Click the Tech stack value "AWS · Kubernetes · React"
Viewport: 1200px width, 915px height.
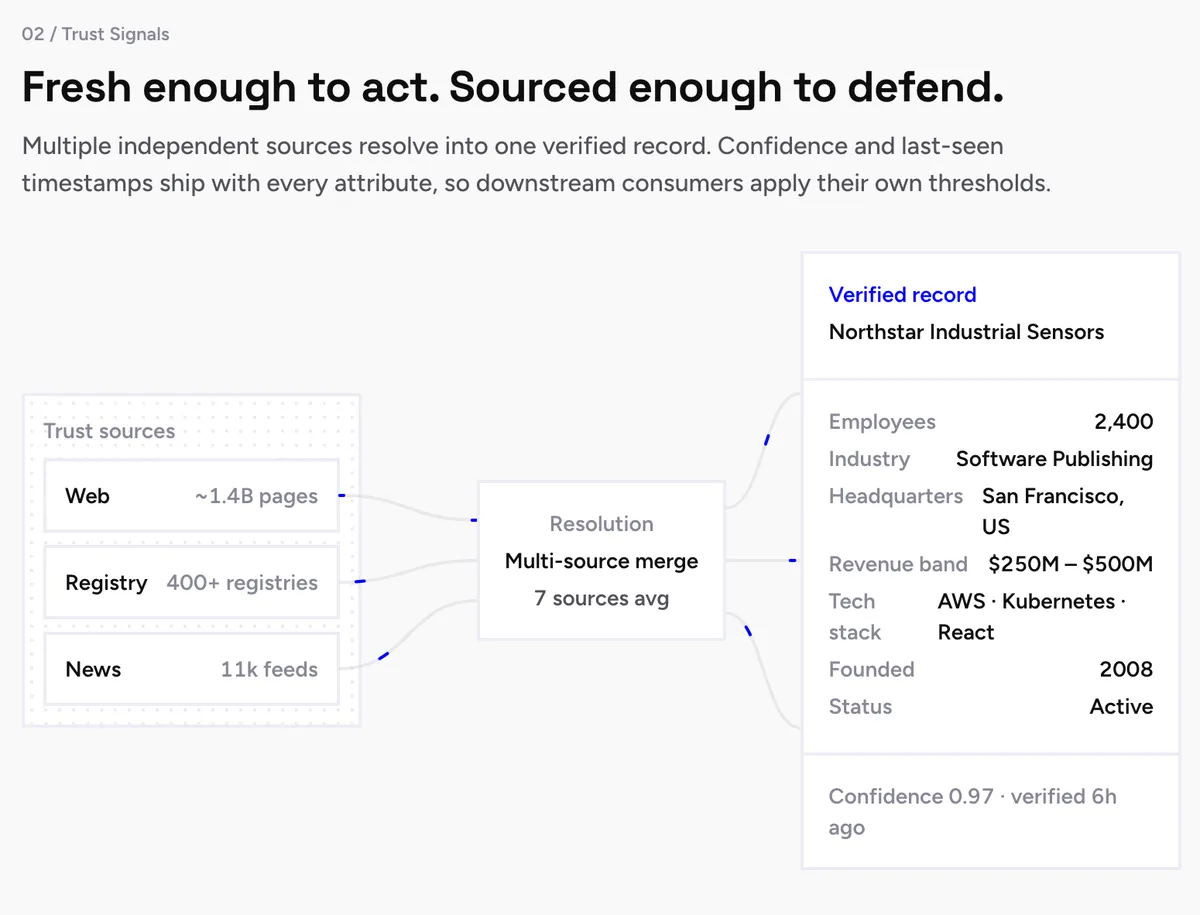click(x=1032, y=616)
